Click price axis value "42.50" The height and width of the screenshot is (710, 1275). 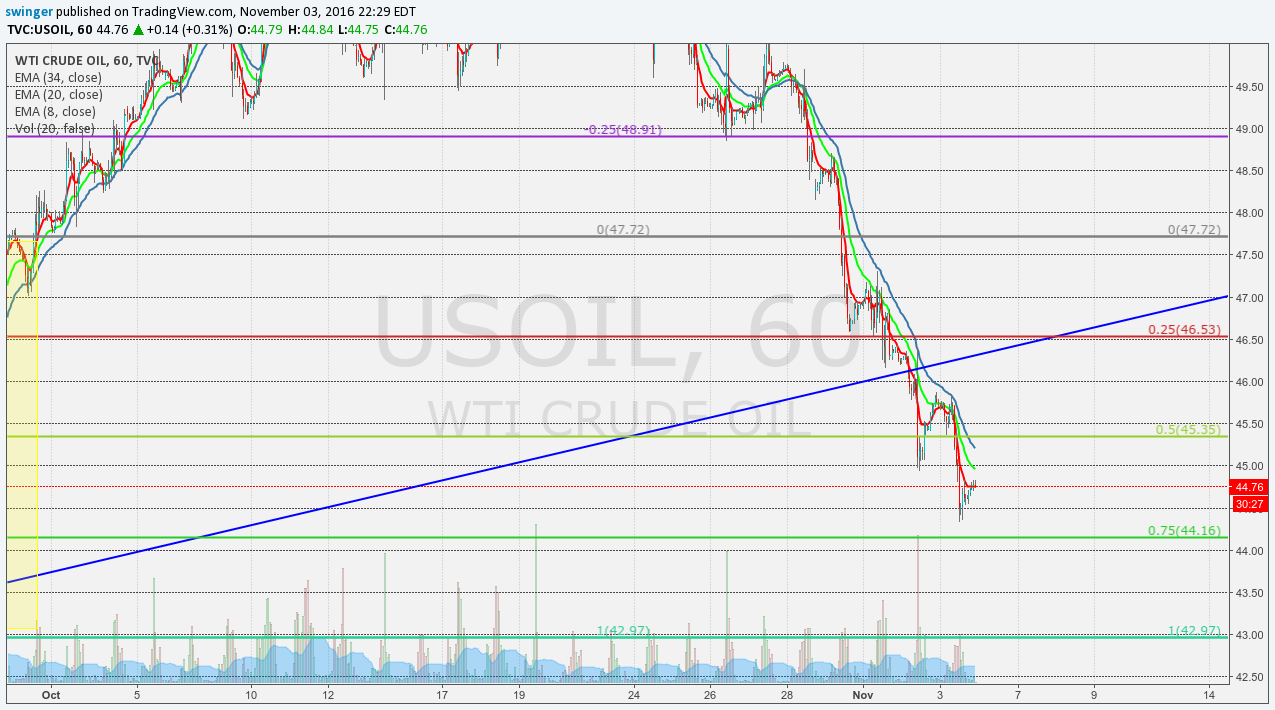[x=1249, y=677]
